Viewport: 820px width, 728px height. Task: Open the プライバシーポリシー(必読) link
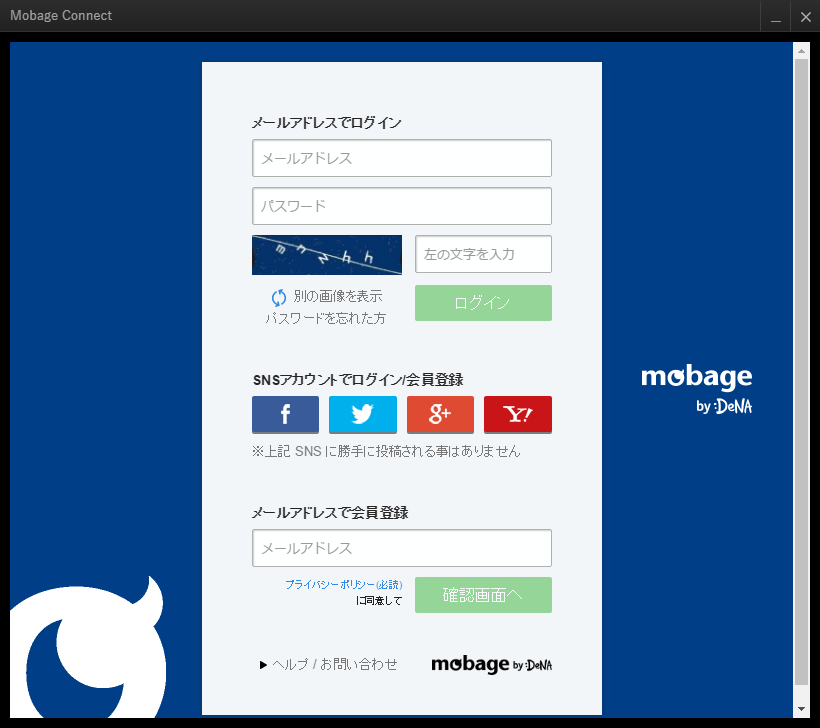344,585
